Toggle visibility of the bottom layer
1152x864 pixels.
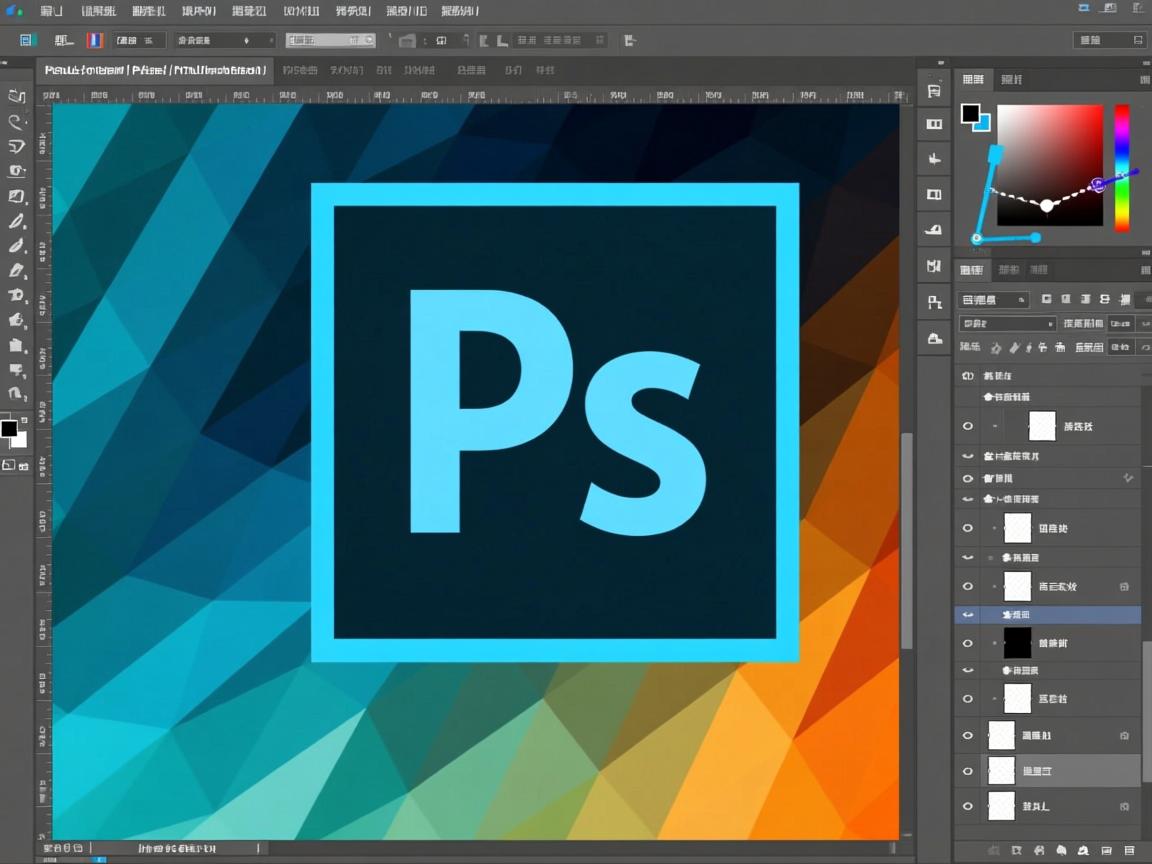[967, 806]
